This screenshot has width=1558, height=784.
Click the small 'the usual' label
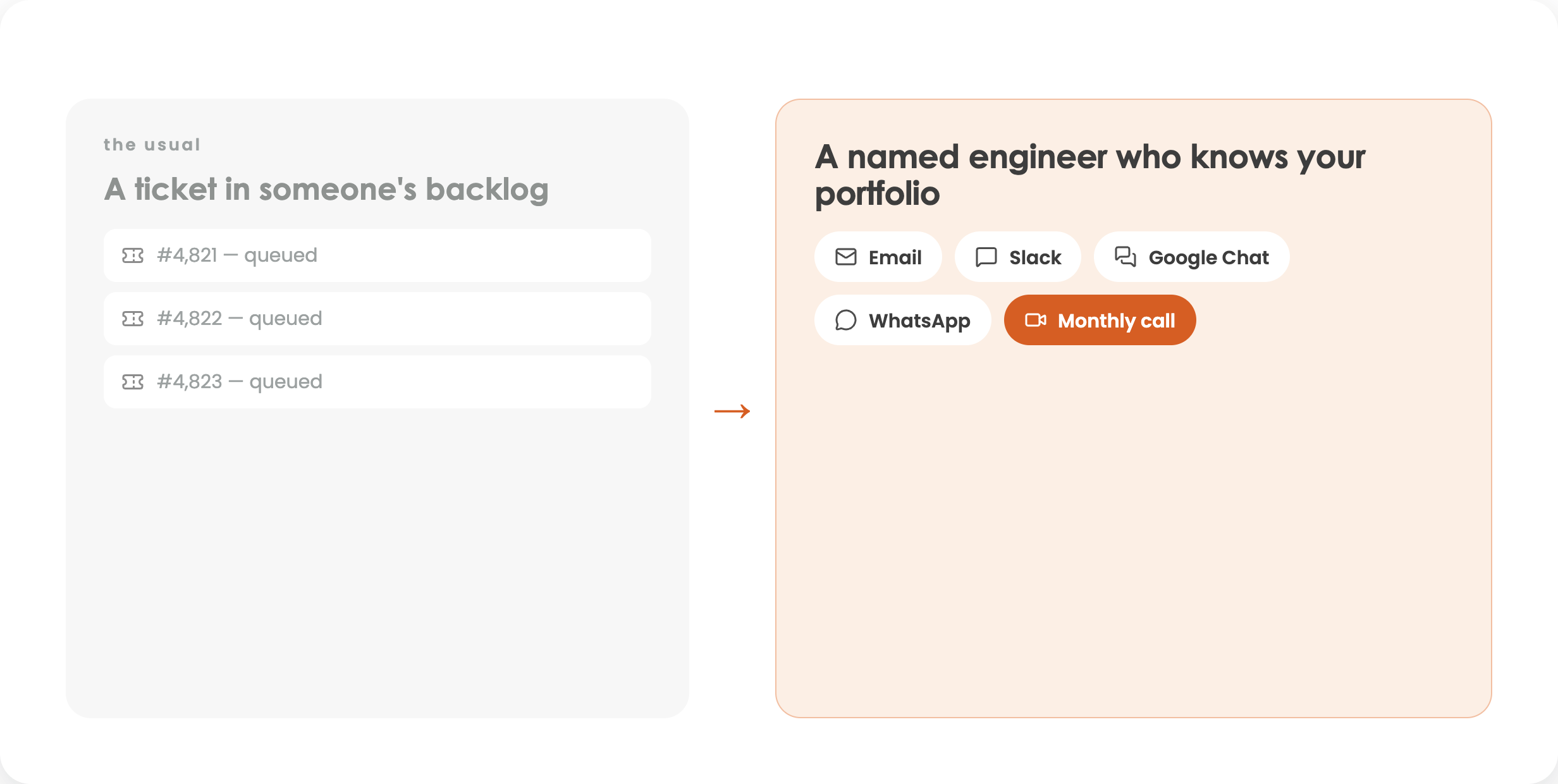click(152, 145)
